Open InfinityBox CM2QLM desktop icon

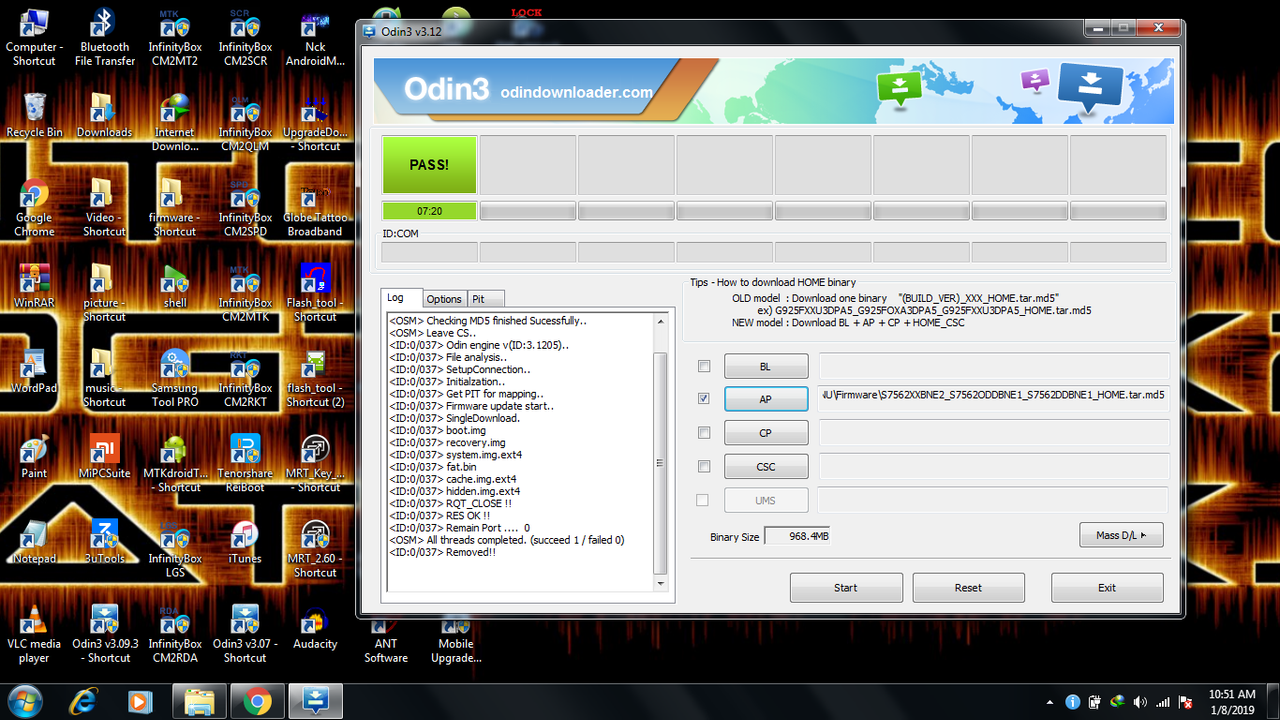point(245,123)
